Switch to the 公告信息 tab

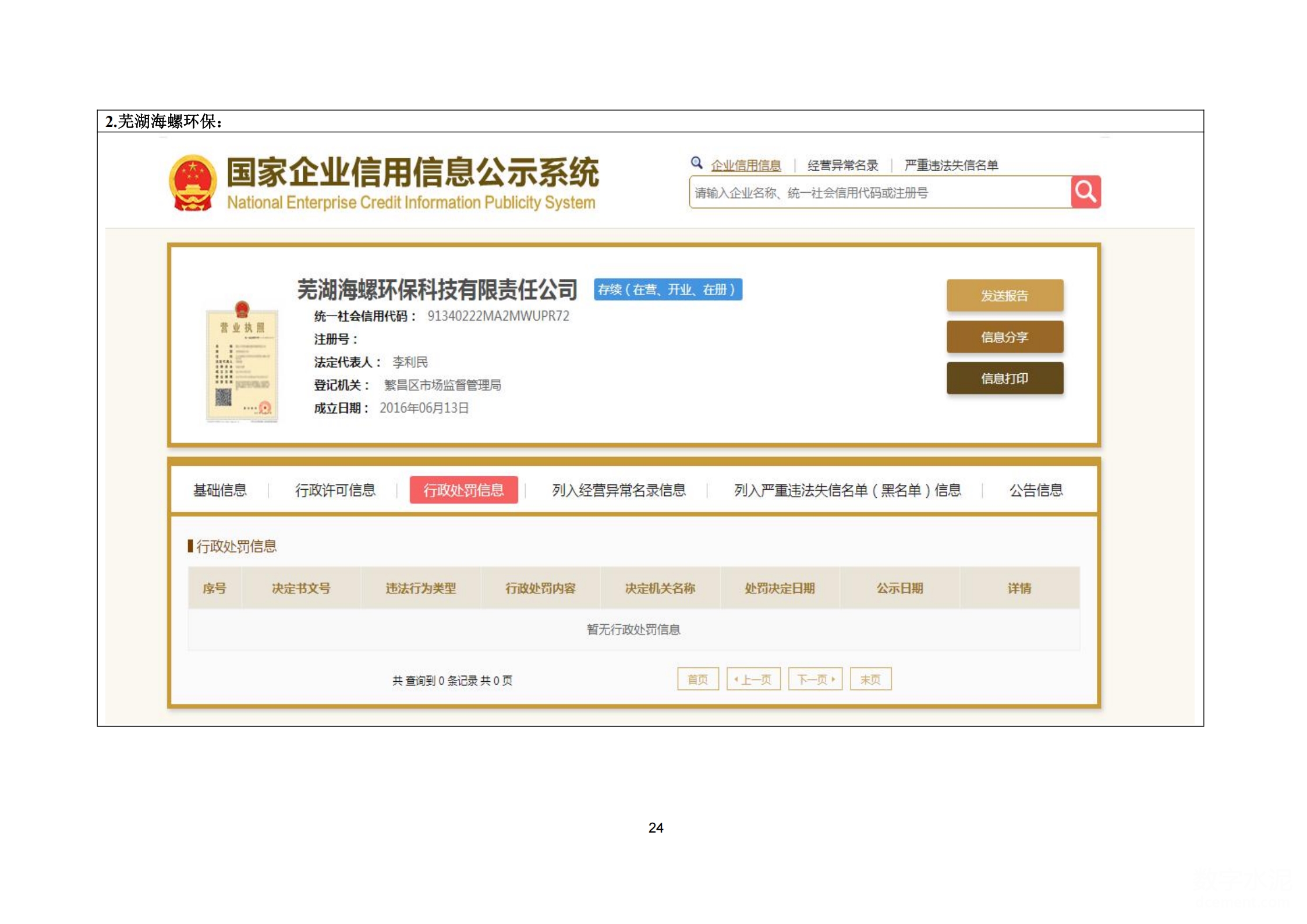click(x=1035, y=490)
